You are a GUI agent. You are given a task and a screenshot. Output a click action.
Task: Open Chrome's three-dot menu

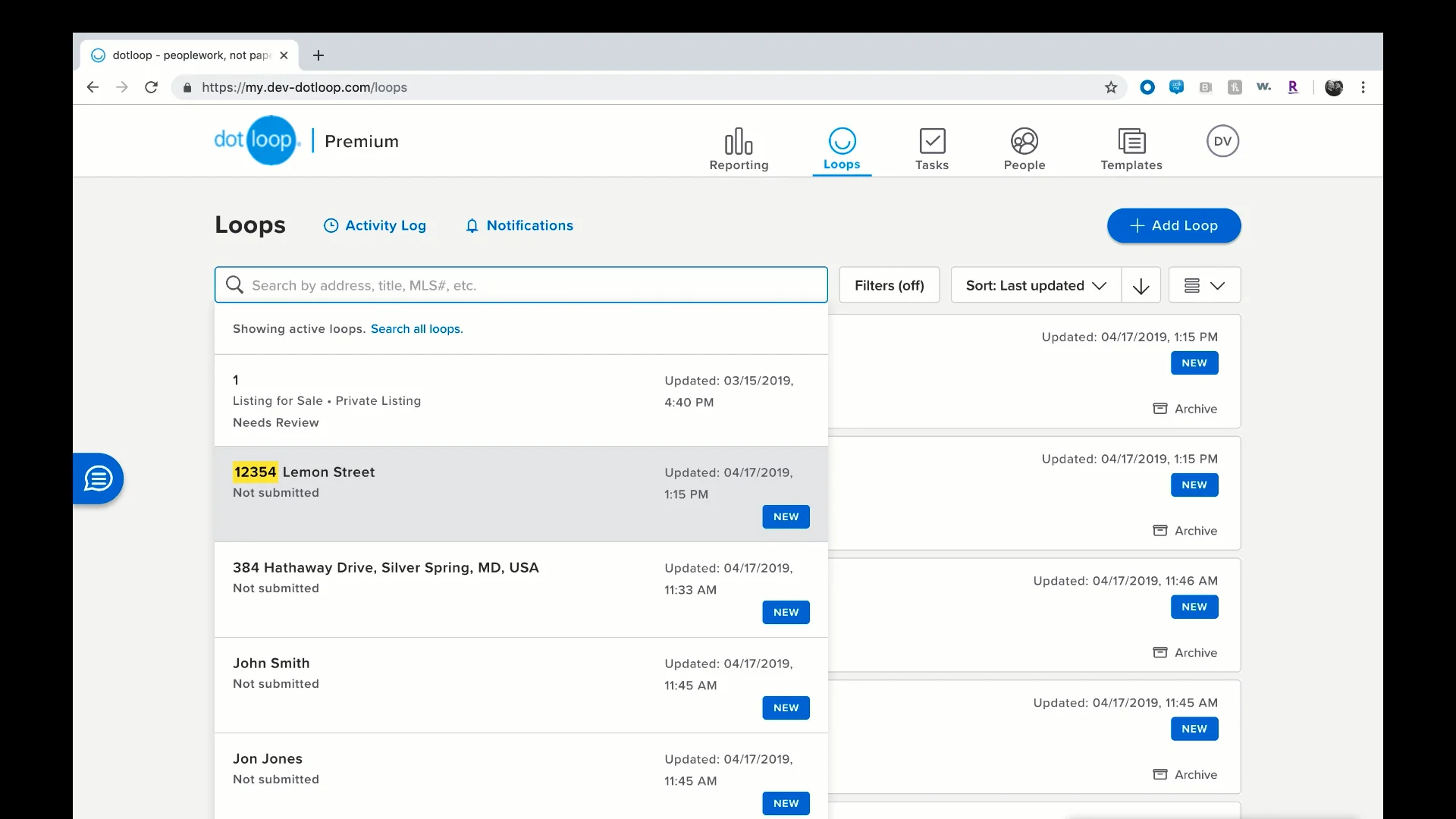tap(1363, 87)
